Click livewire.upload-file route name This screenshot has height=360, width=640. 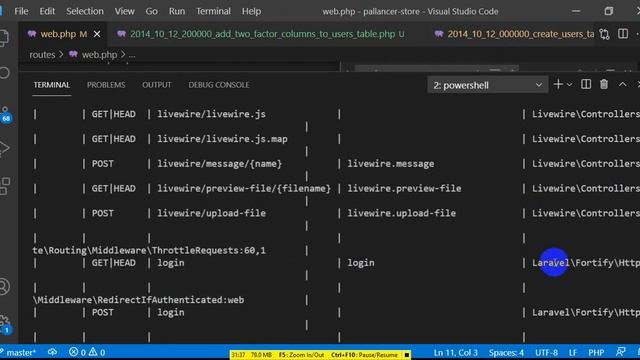pyautogui.click(x=402, y=213)
